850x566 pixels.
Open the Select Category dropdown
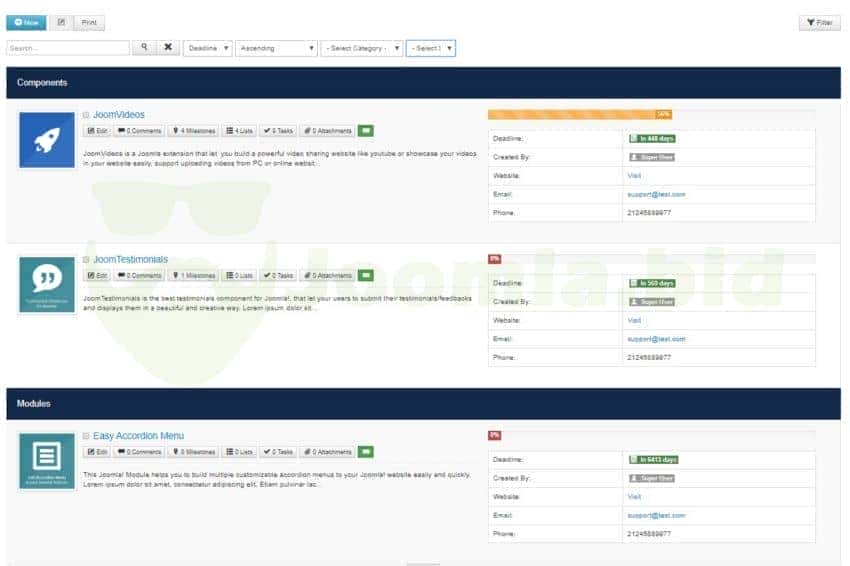click(x=362, y=48)
